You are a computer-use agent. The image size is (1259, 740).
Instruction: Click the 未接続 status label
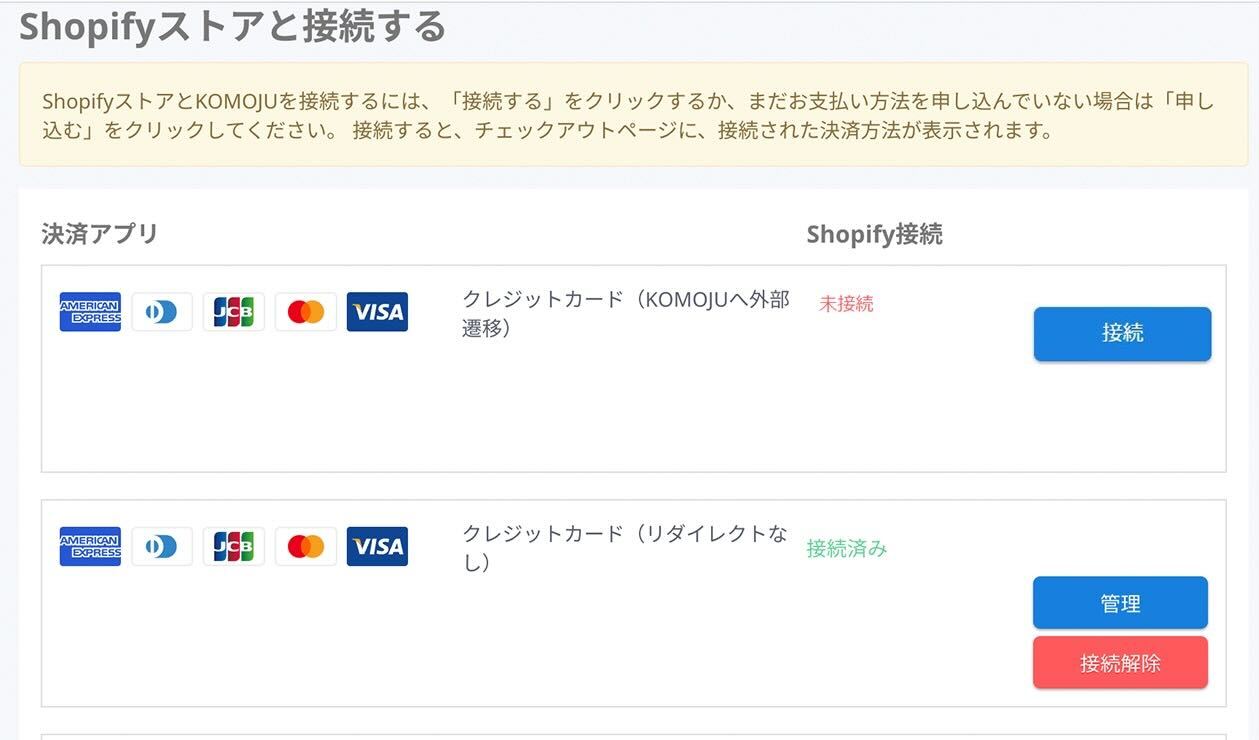(846, 304)
